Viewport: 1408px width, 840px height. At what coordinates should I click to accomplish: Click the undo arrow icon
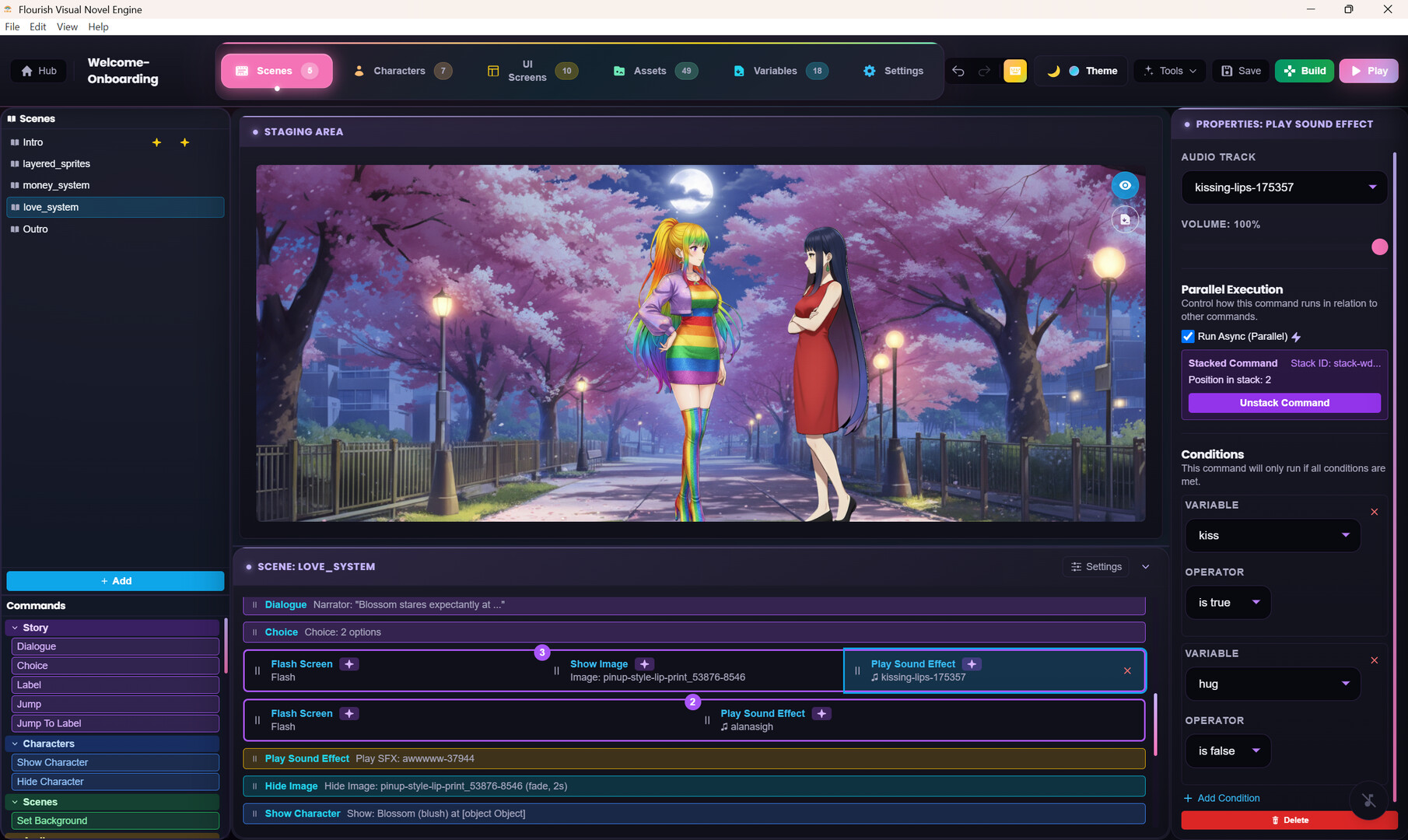[958, 71]
